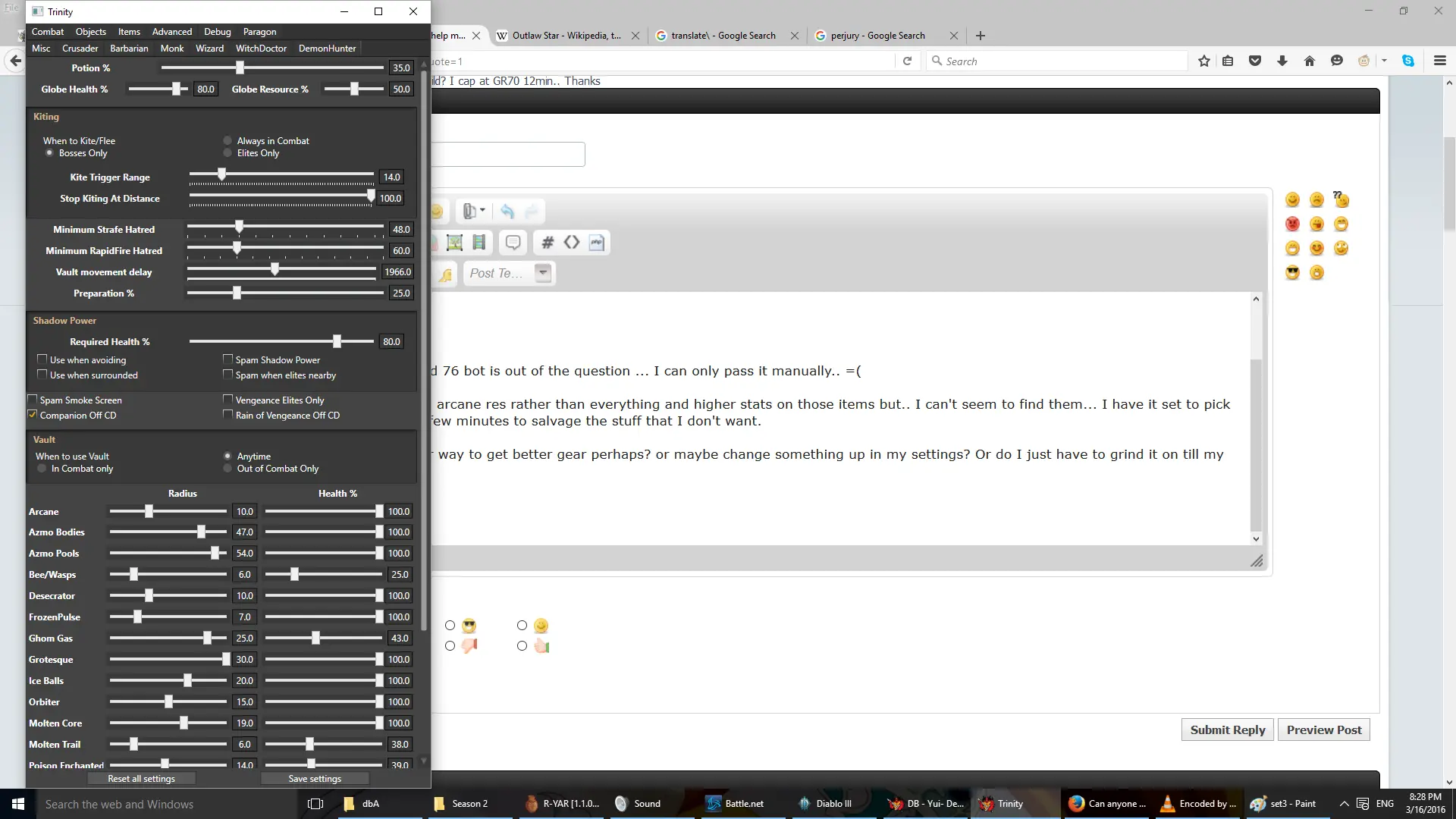Open the Post Template dropdown
This screenshot has height=819, width=1456.
(x=543, y=273)
